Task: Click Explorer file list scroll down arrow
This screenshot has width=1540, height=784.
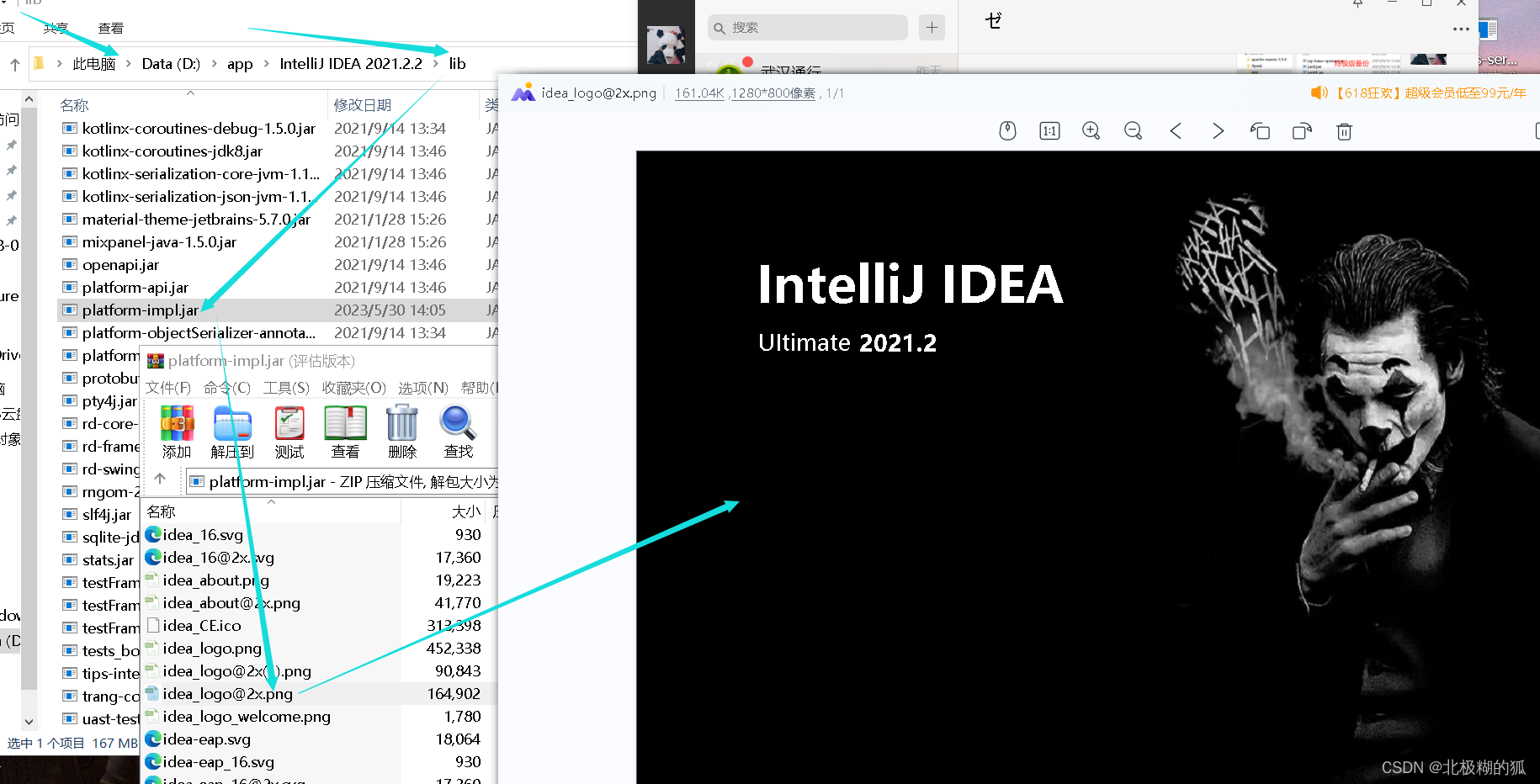Action: click(29, 722)
